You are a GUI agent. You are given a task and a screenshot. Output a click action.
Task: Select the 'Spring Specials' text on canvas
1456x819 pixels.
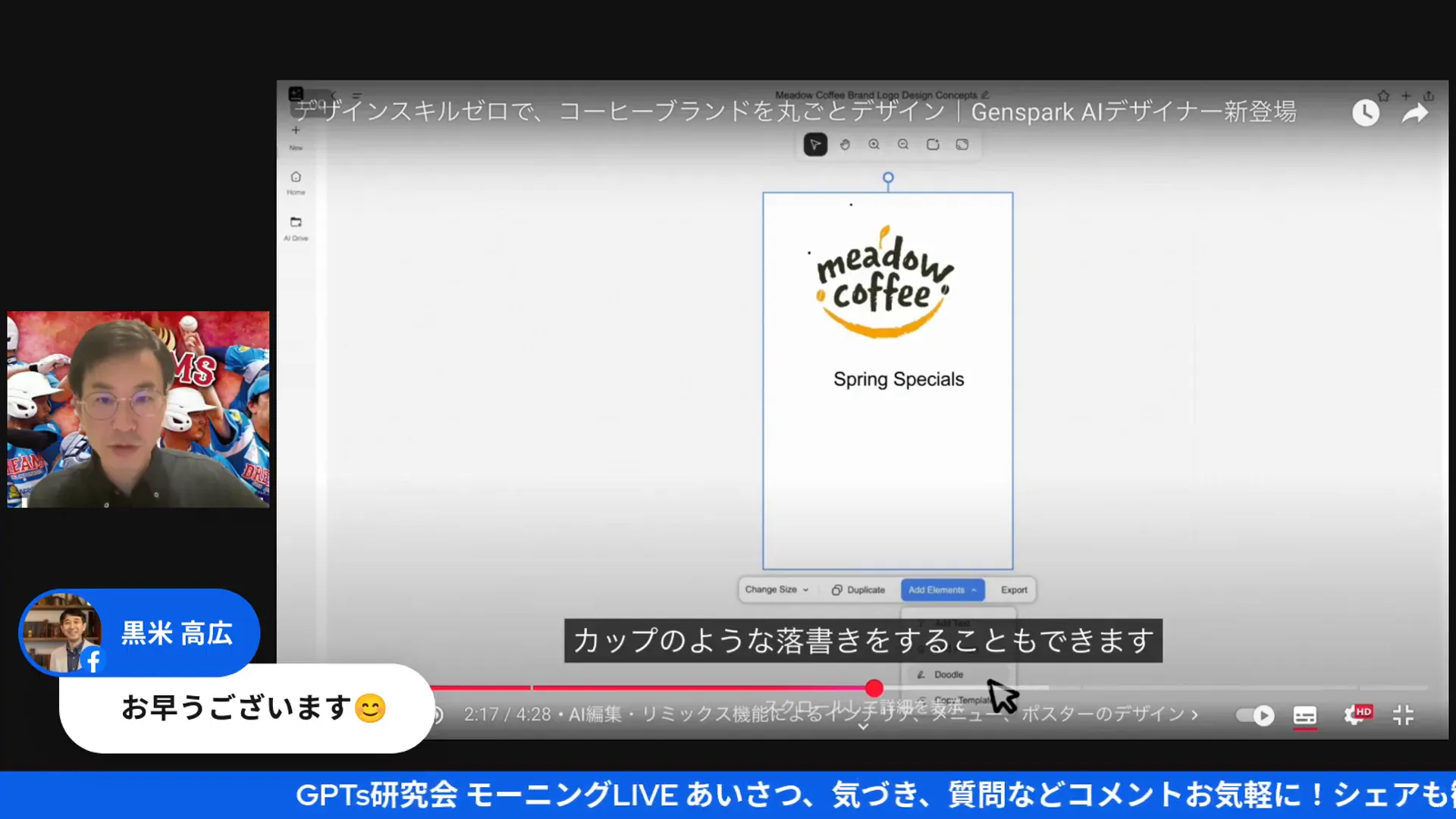coord(899,379)
